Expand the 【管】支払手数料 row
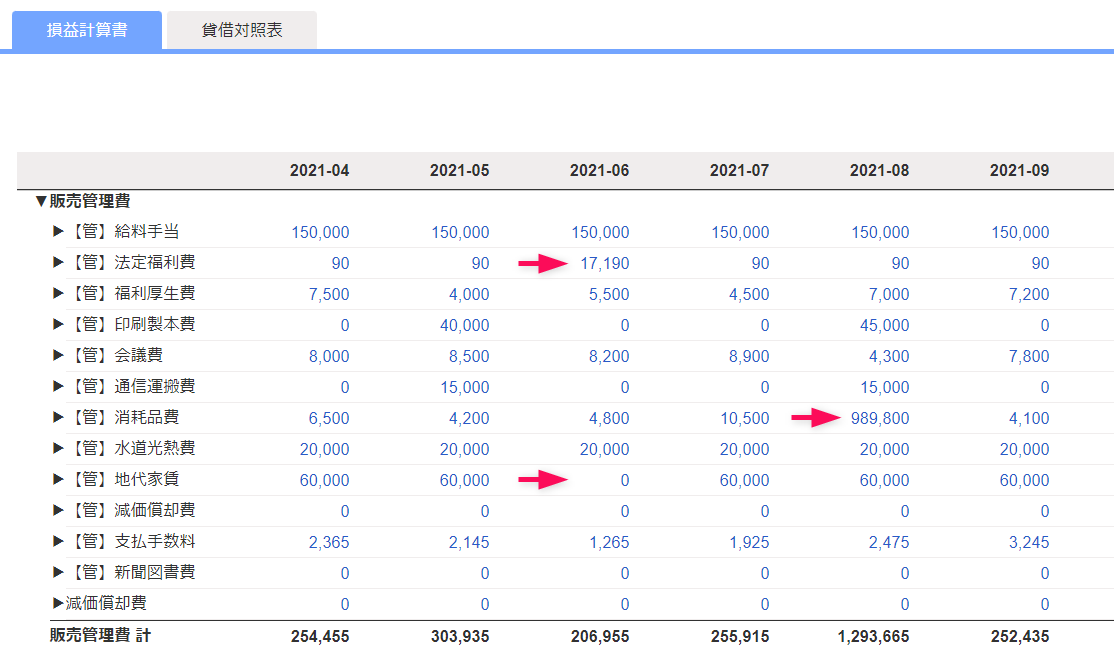Viewport: 1114px width, 651px height. [x=58, y=542]
